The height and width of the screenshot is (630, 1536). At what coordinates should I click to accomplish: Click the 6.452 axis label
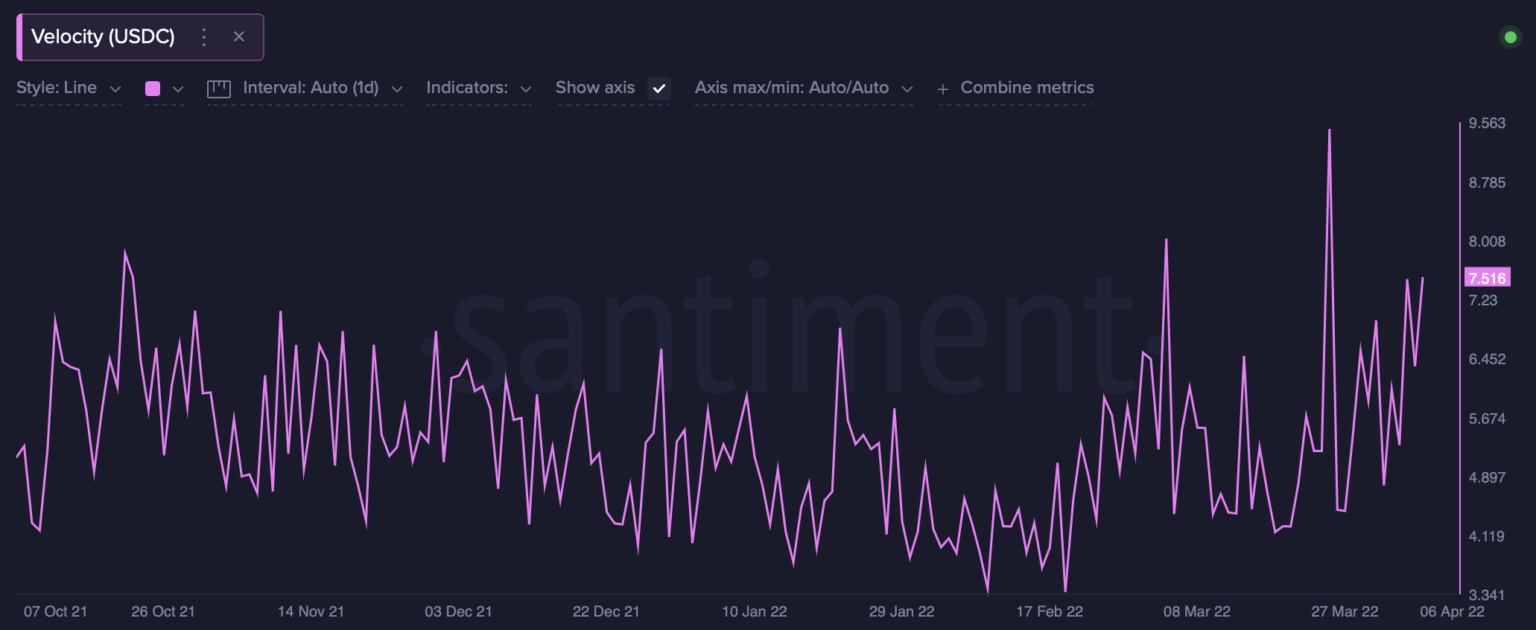pyautogui.click(x=1487, y=359)
